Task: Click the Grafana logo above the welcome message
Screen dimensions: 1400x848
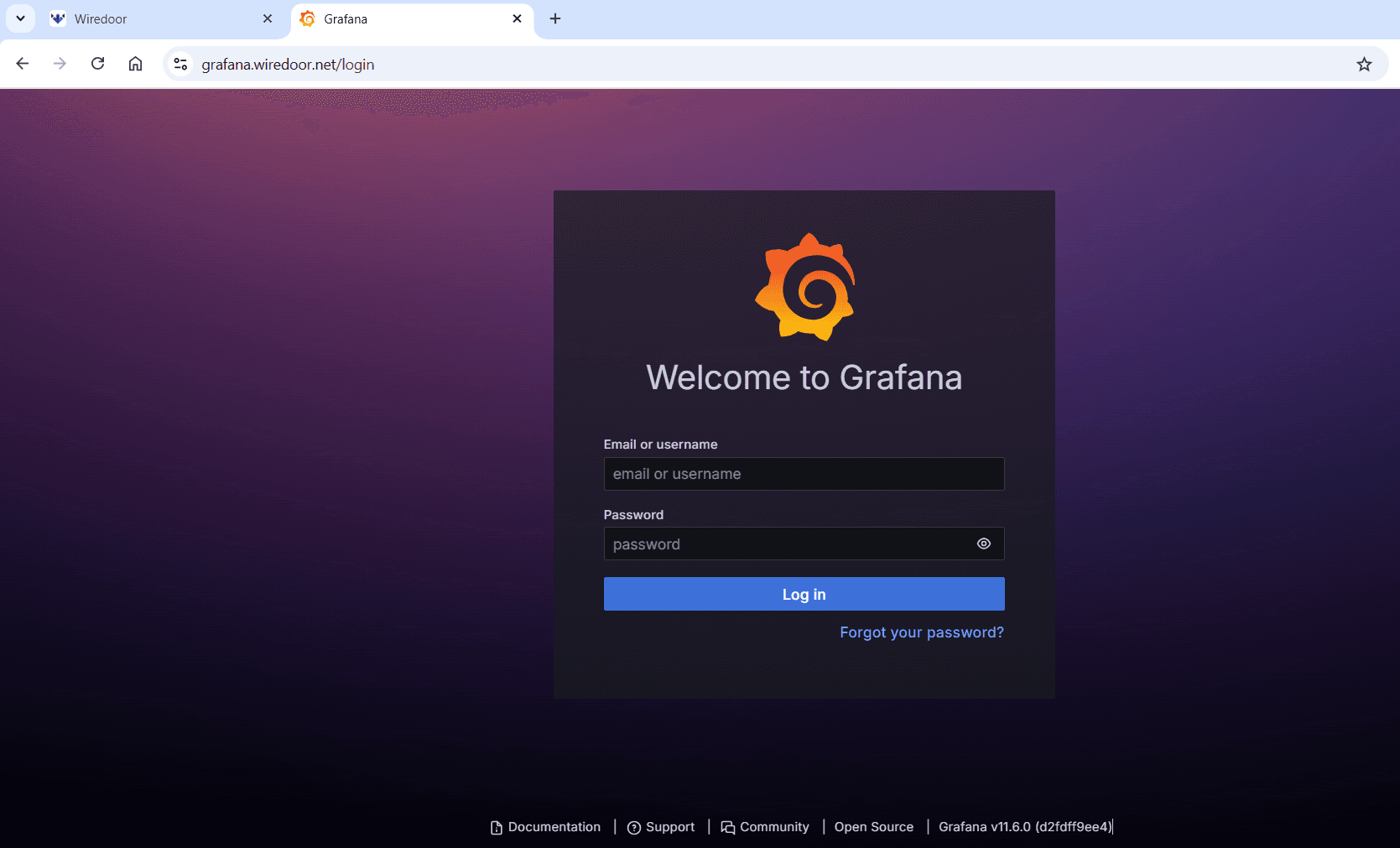Action: pyautogui.click(x=804, y=287)
